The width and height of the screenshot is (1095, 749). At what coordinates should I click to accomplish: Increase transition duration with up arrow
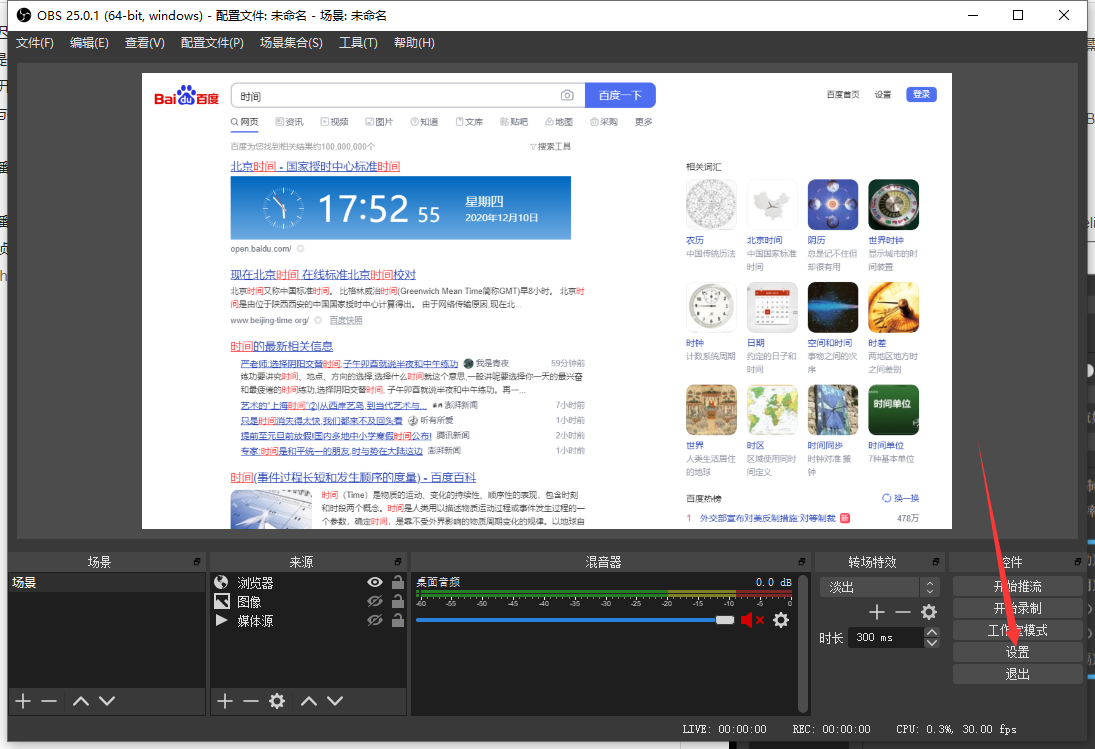pos(932,632)
